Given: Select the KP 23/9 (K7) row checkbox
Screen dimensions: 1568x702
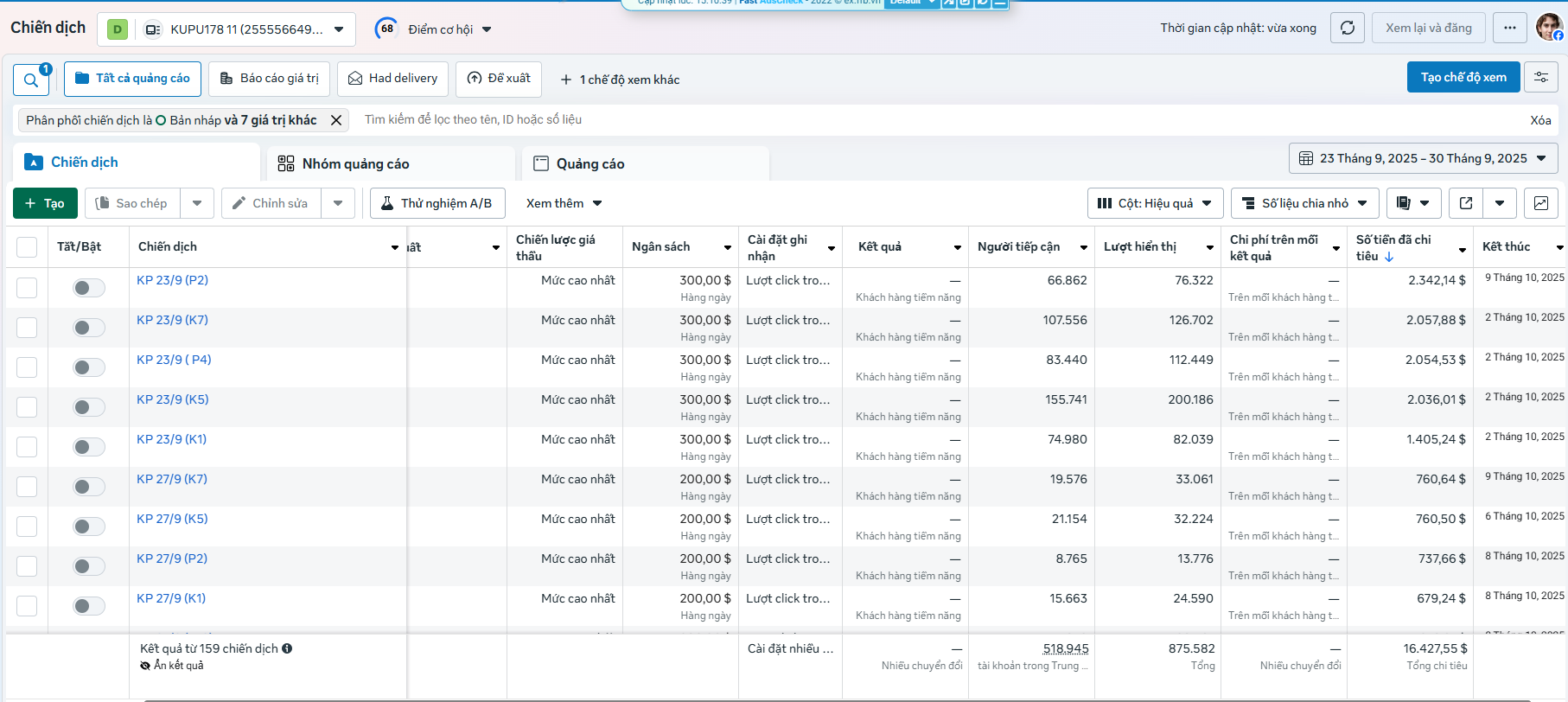Looking at the screenshot, I should [27, 328].
